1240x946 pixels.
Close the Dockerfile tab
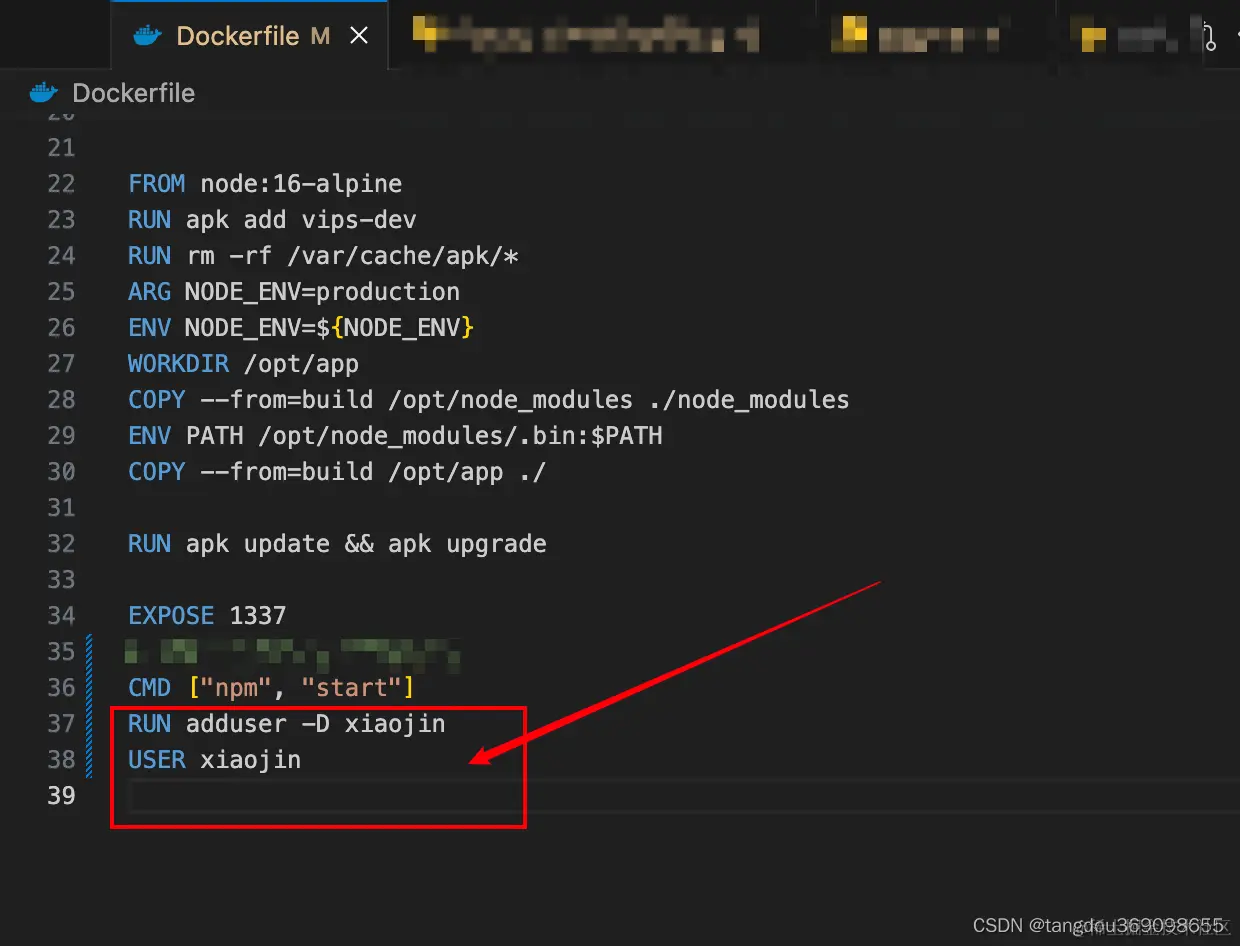[x=359, y=36]
